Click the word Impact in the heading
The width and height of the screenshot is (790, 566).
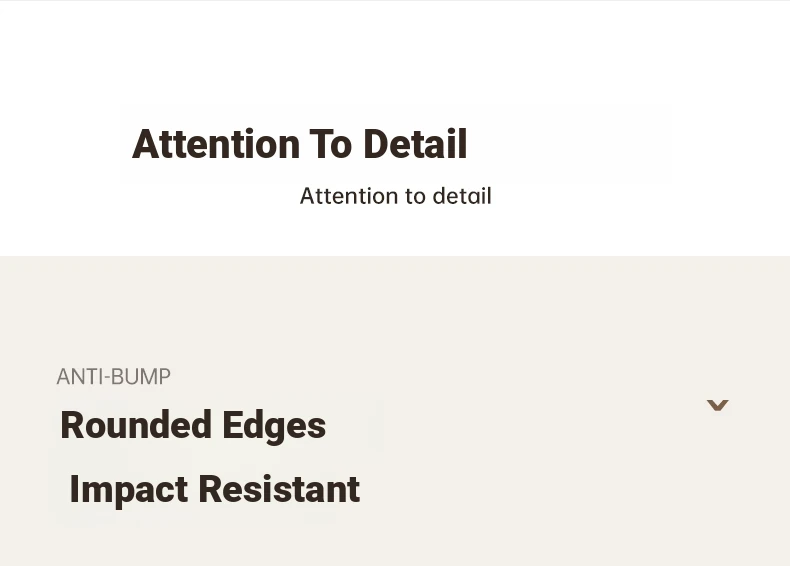click(x=129, y=490)
